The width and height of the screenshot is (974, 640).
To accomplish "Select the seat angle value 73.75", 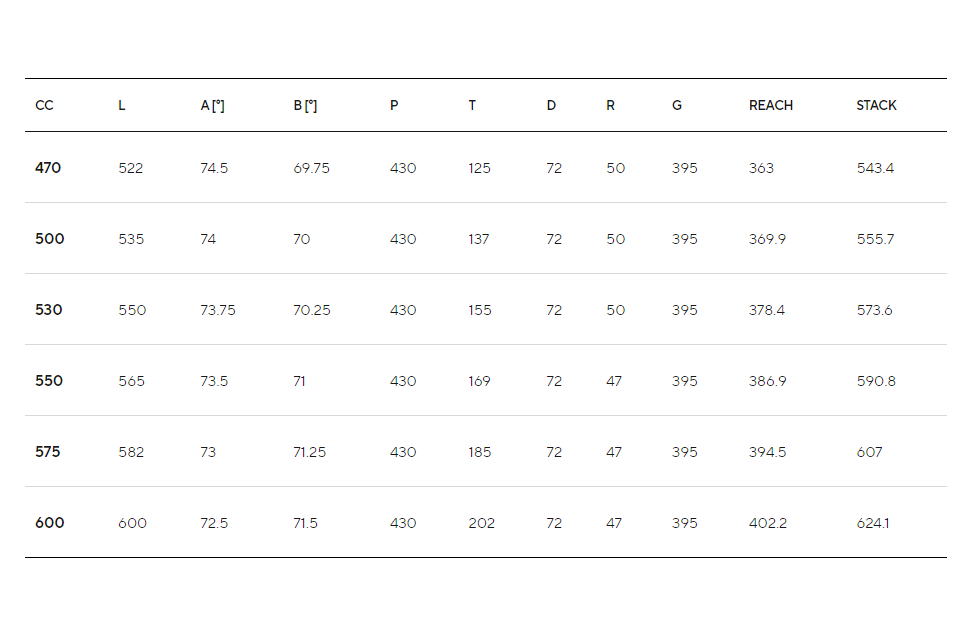I will tap(217, 310).
